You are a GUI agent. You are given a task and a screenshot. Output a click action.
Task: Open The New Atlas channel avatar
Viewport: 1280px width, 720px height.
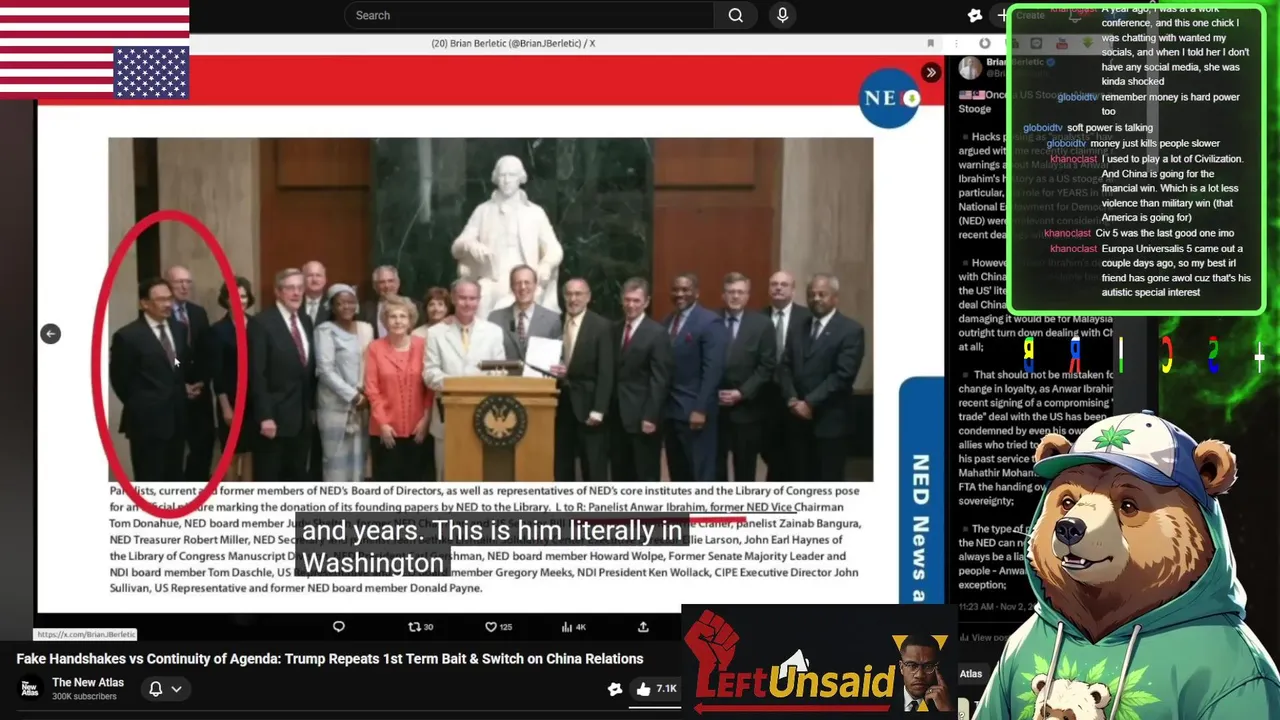[x=31, y=688]
